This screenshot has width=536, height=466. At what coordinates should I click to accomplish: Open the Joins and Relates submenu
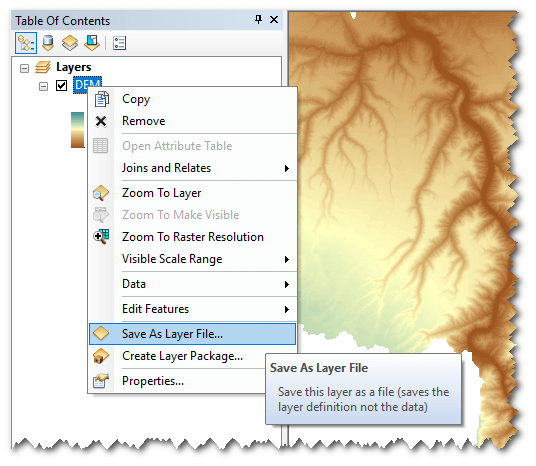tap(192, 168)
